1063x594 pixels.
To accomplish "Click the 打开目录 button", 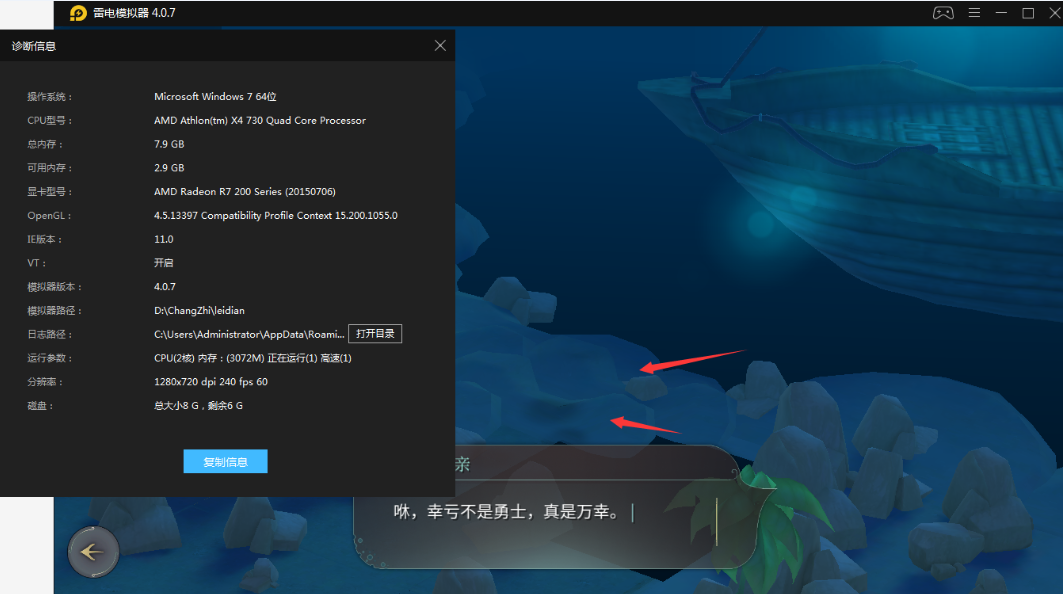I will click(375, 334).
